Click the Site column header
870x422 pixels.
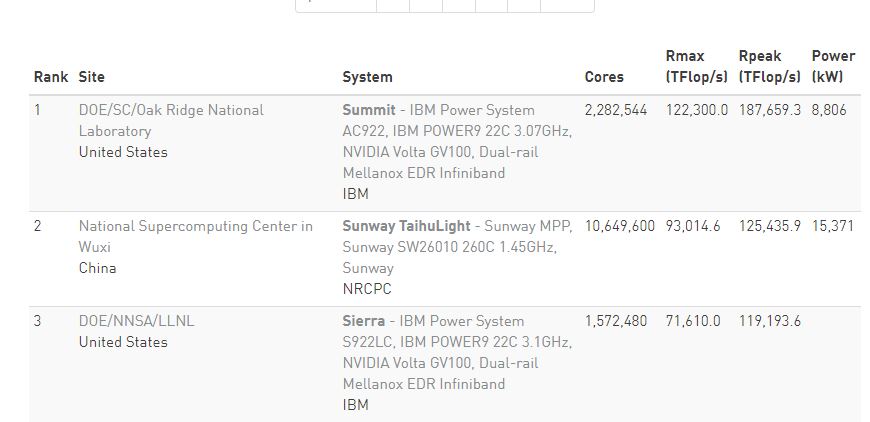point(92,77)
